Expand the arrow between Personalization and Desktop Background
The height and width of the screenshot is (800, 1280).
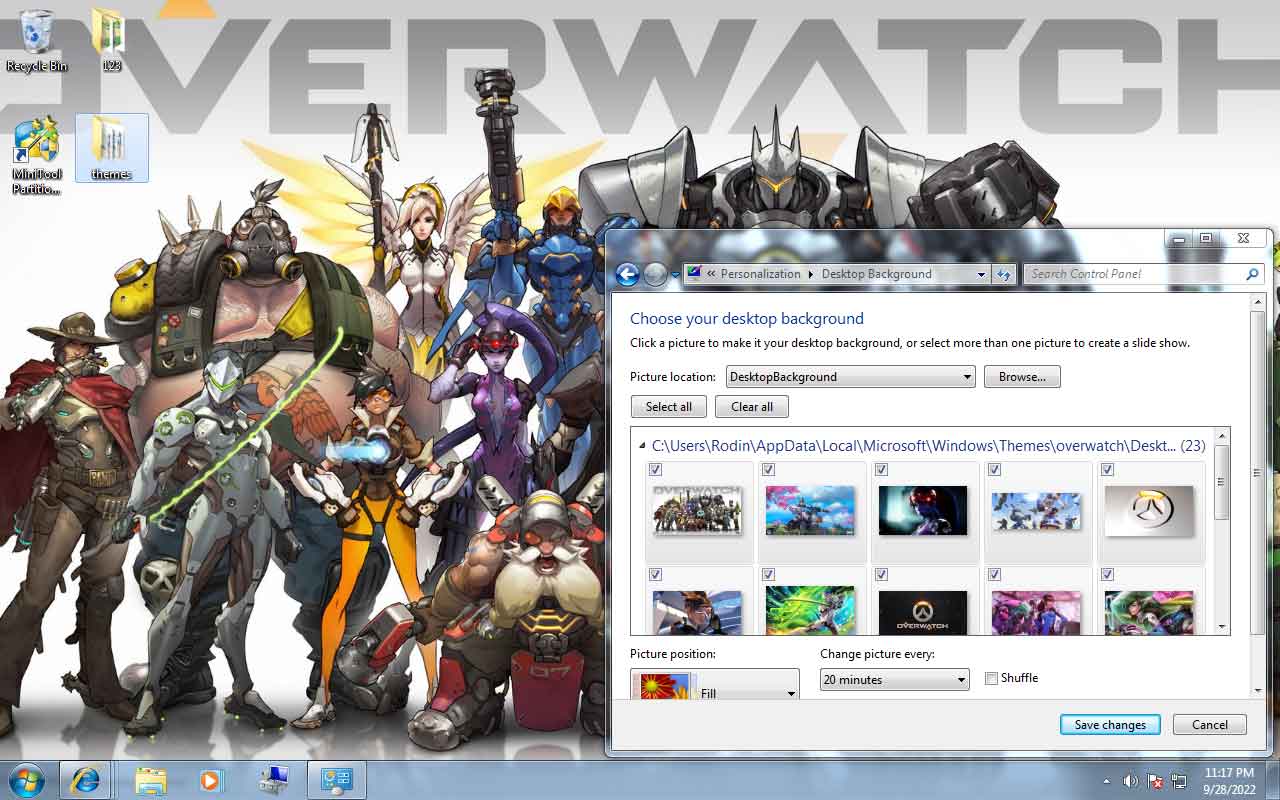click(x=811, y=274)
